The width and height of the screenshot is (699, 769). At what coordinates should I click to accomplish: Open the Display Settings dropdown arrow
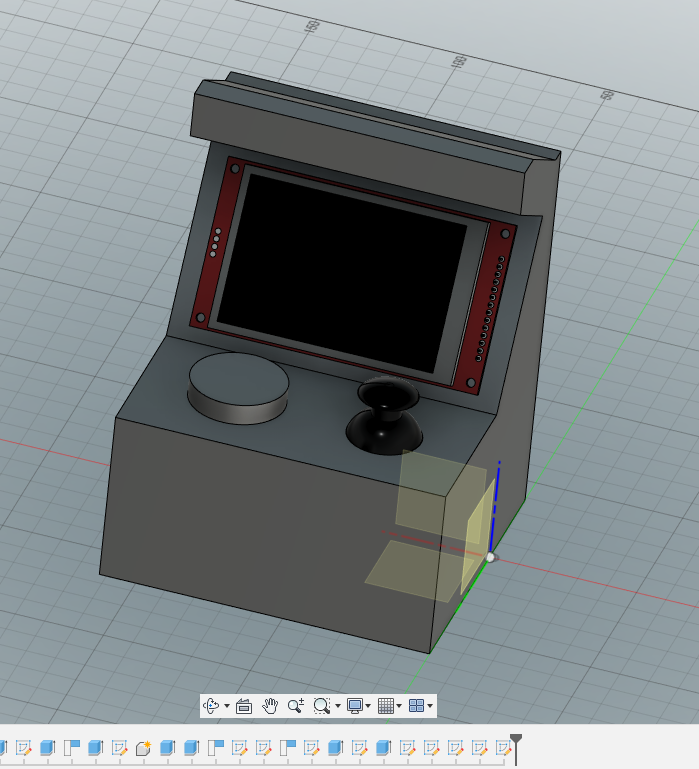click(369, 707)
